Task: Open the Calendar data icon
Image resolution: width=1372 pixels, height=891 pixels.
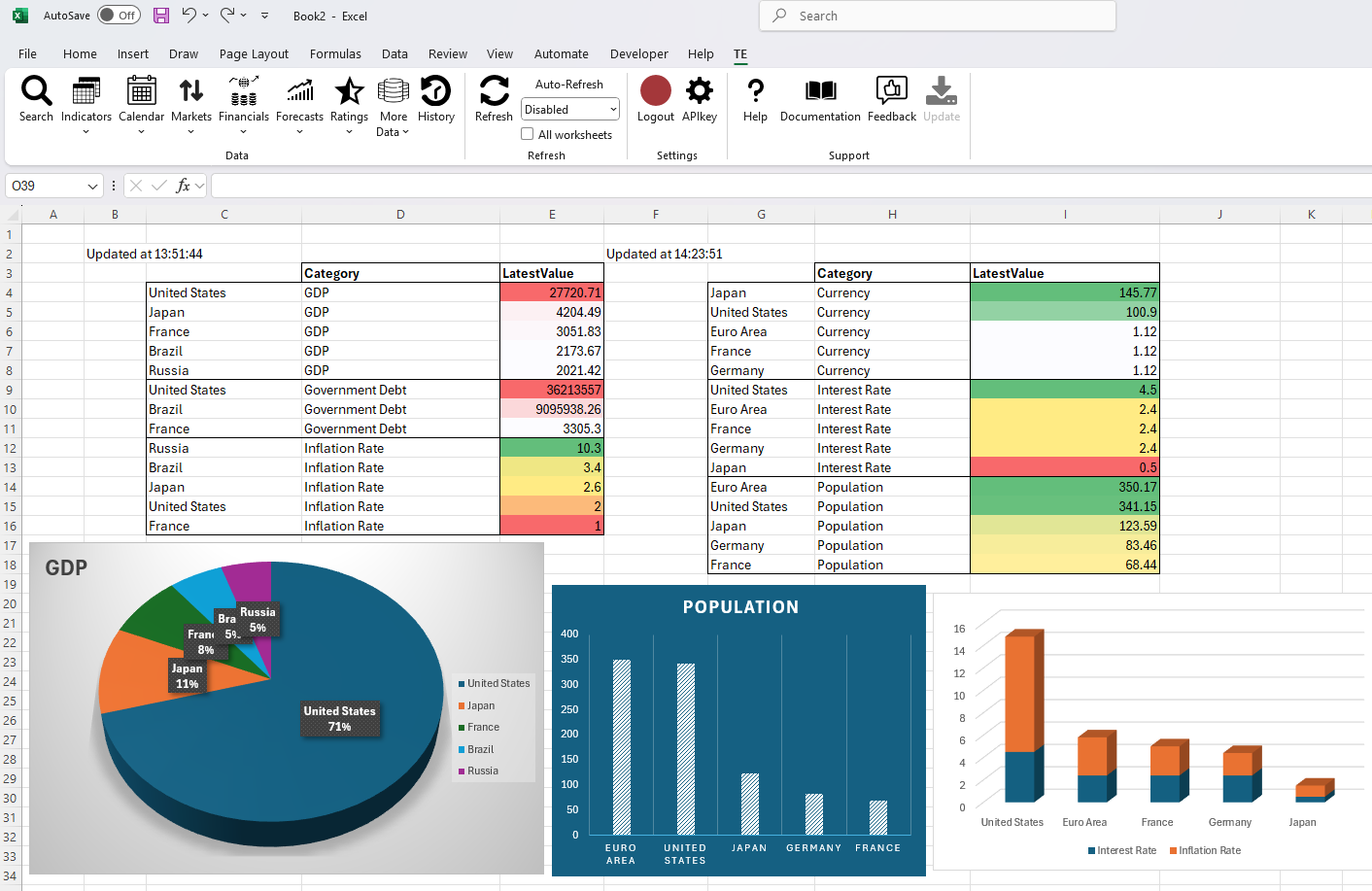Action: [x=141, y=91]
